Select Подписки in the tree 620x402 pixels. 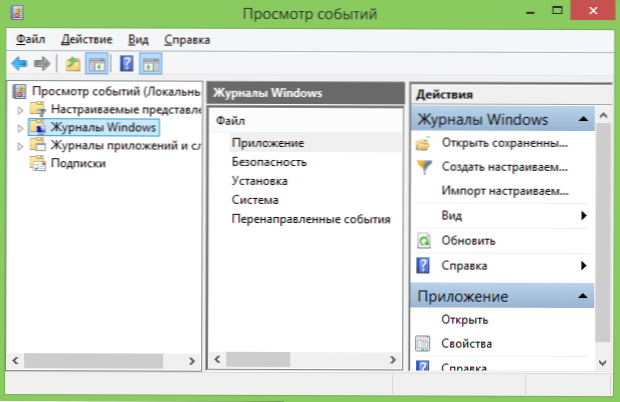(x=78, y=163)
